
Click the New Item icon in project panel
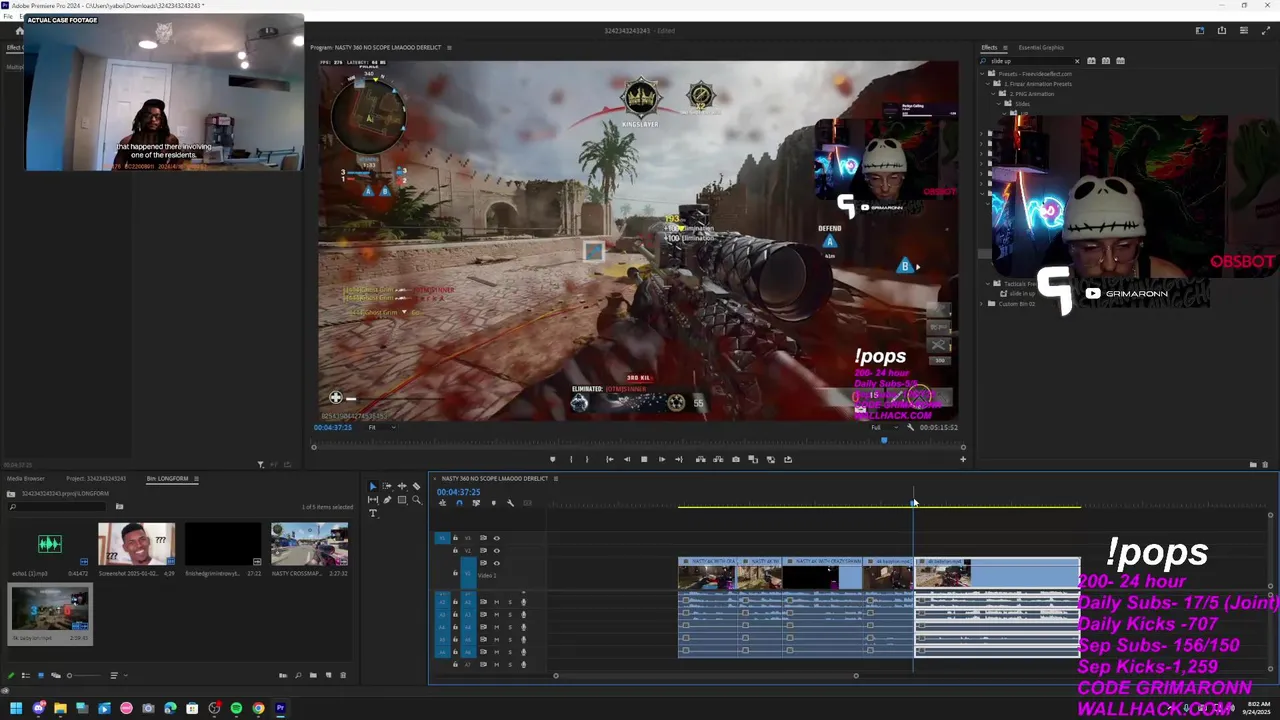(x=328, y=675)
